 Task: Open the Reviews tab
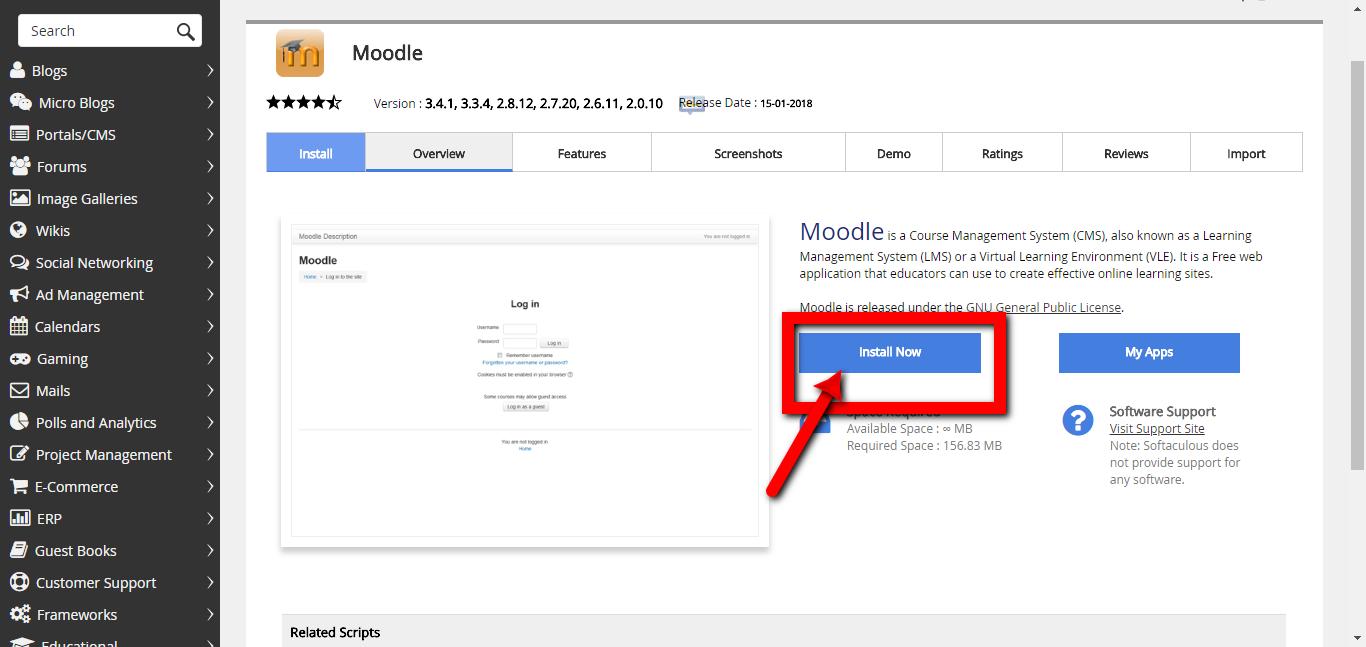pos(1126,153)
